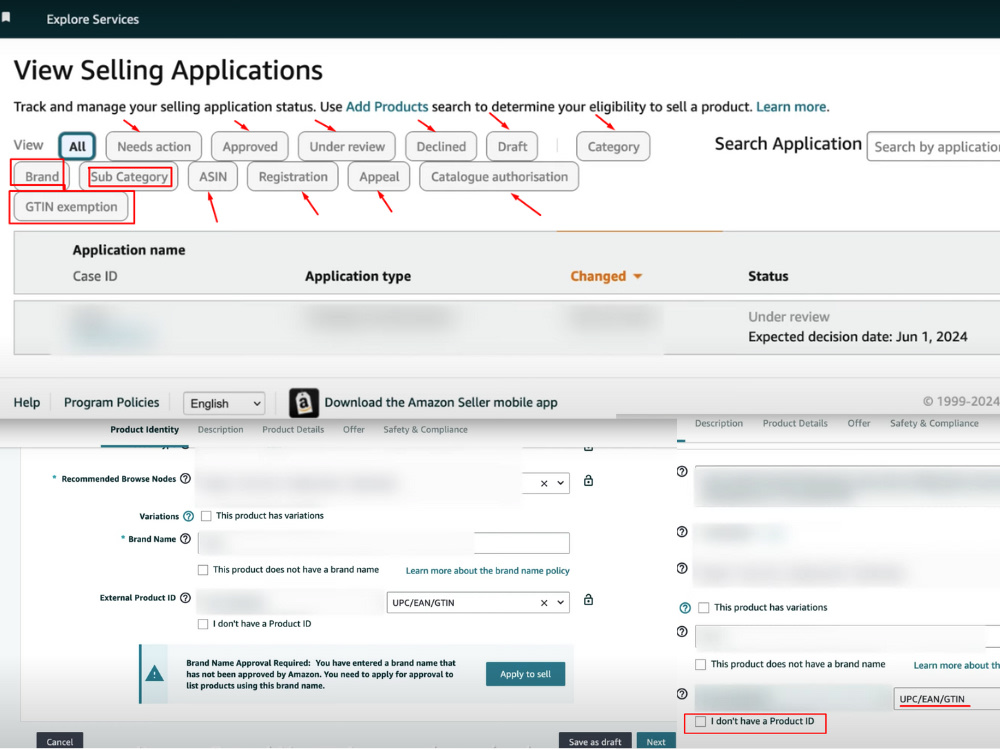Check 'This product has variations' in left form
This screenshot has height=750, width=1000.
206,516
